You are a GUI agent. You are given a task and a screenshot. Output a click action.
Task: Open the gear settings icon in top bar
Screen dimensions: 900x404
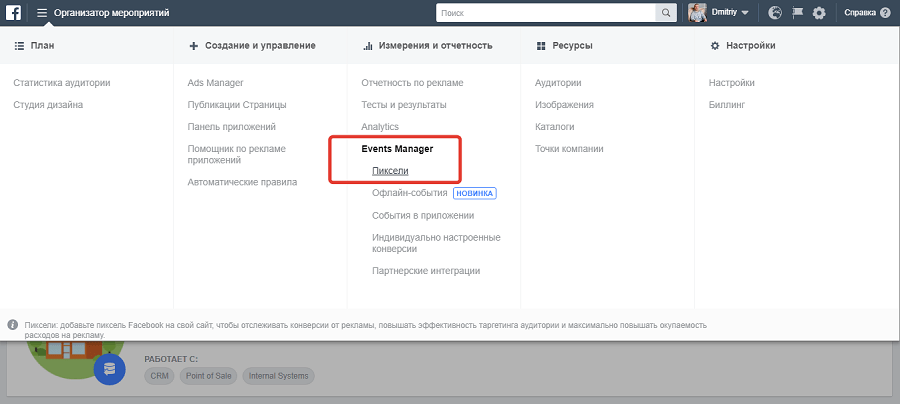point(819,13)
